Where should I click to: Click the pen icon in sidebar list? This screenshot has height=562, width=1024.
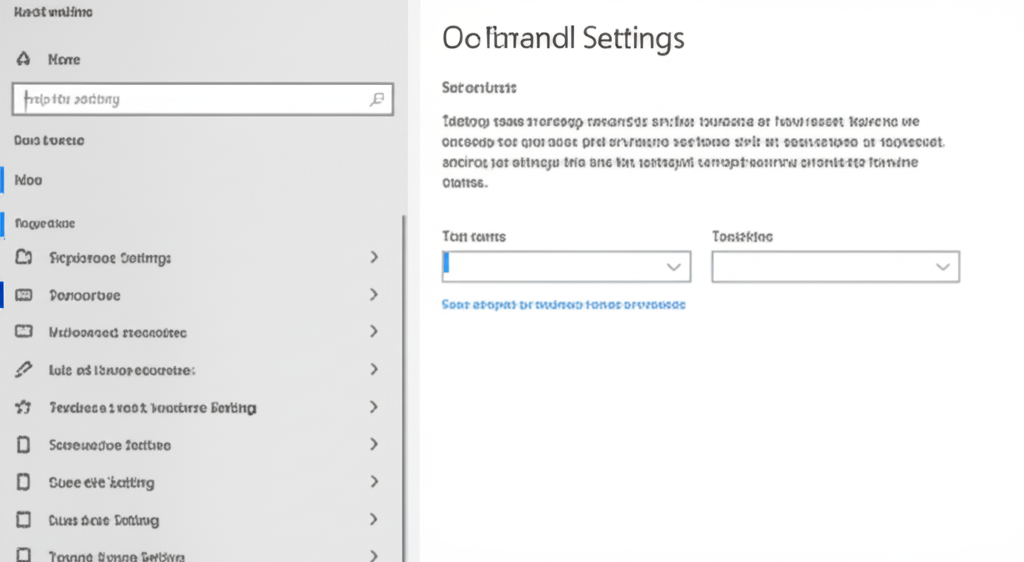pos(24,369)
